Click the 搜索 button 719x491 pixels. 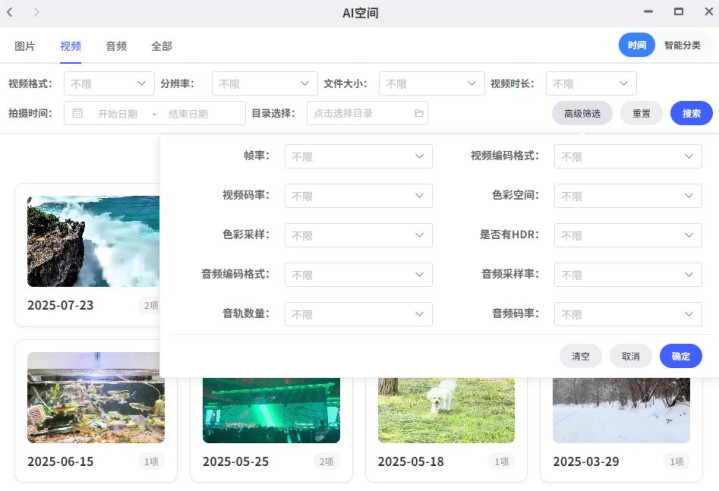[x=691, y=114]
